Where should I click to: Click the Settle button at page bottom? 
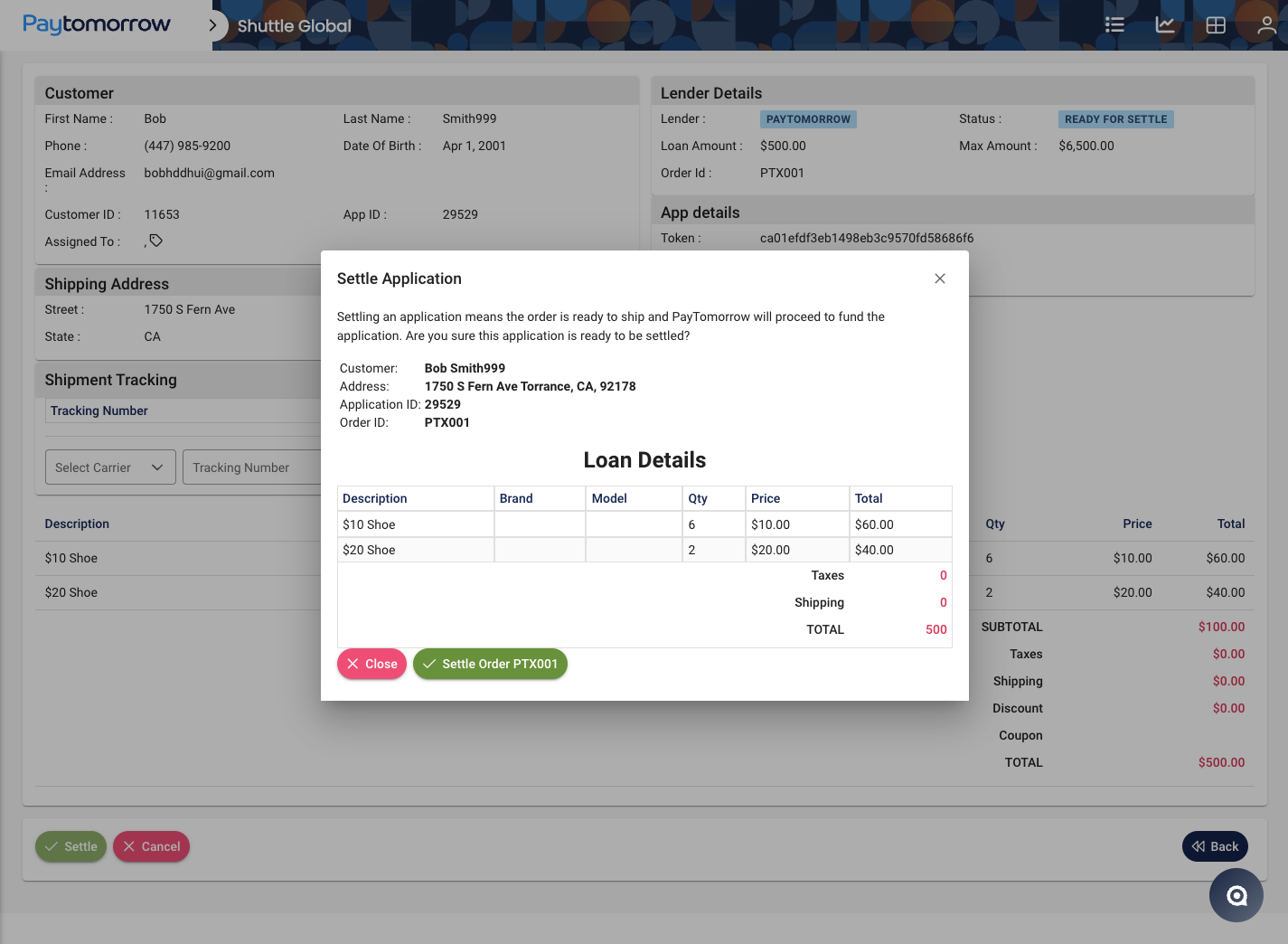(71, 846)
